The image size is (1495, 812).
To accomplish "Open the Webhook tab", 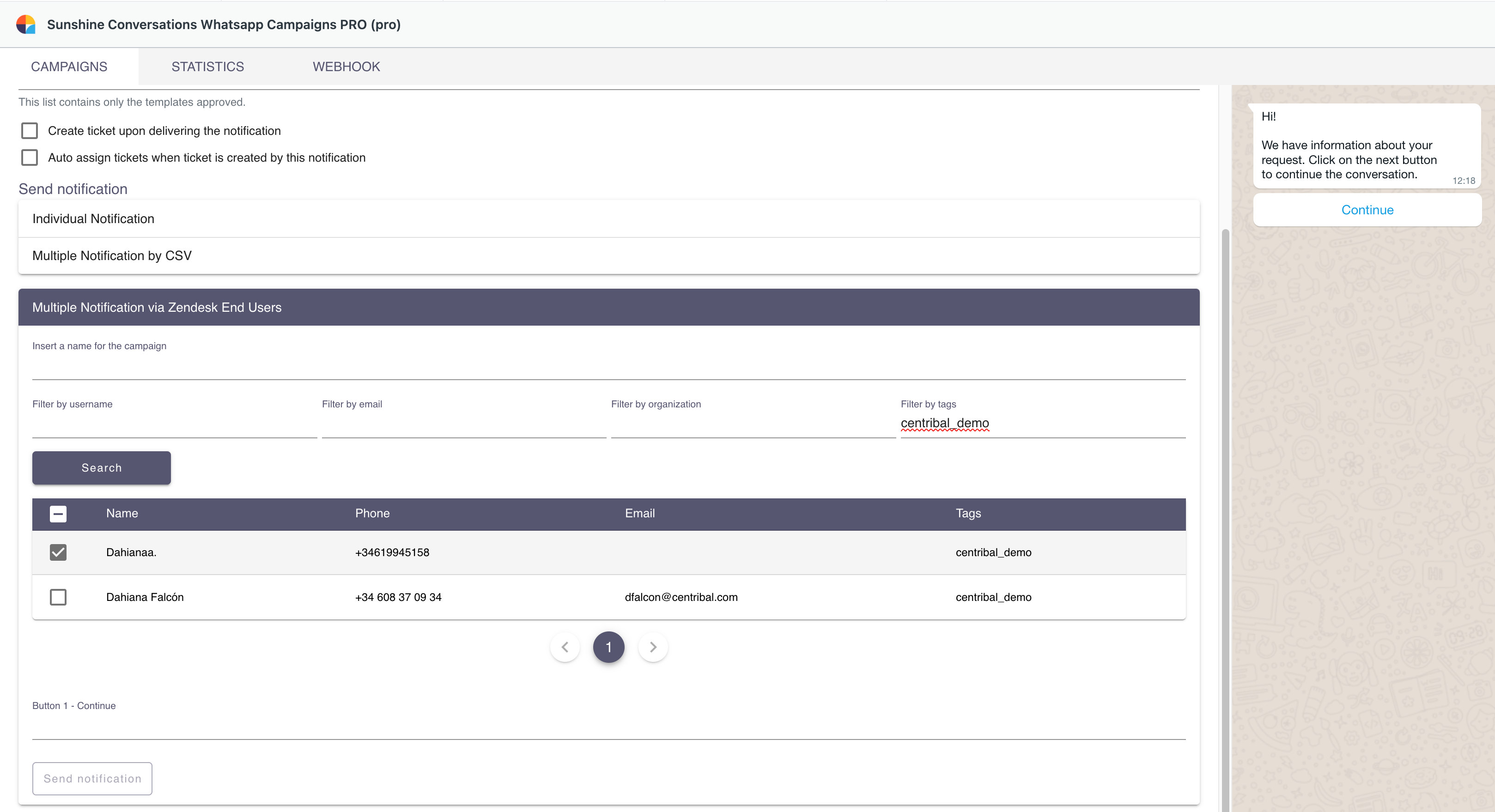I will pyautogui.click(x=346, y=67).
